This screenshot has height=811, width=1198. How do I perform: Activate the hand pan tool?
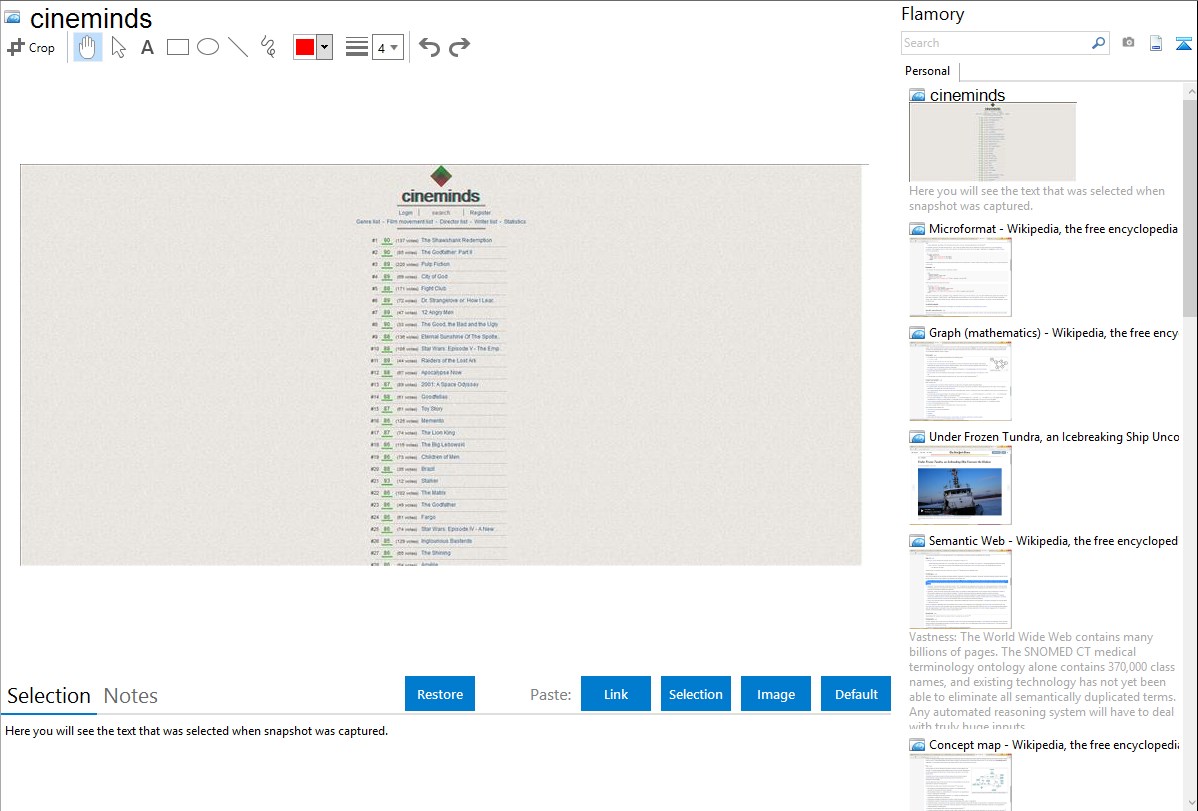[x=87, y=47]
